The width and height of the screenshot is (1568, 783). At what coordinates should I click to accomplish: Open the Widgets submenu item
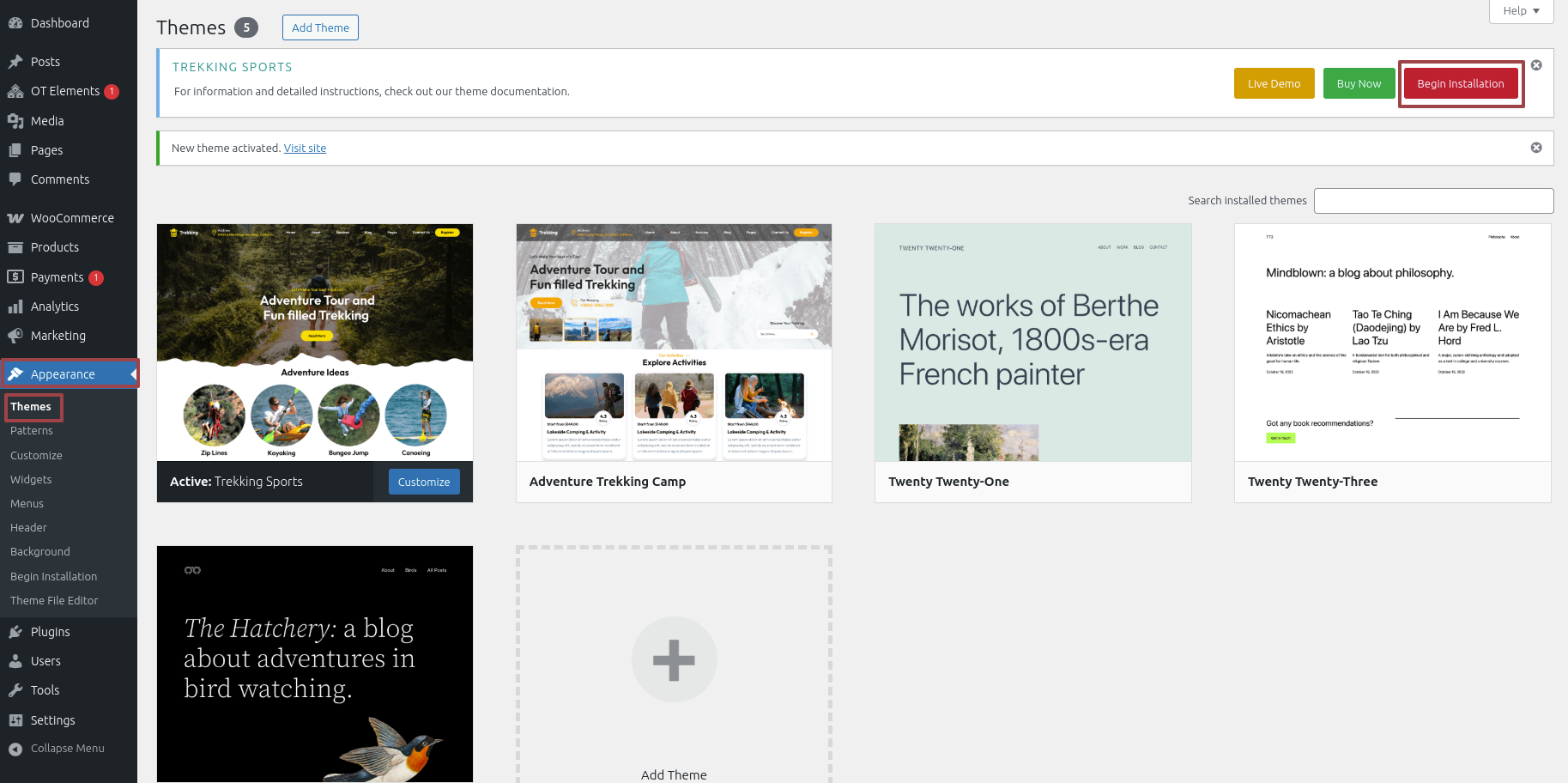pos(31,480)
